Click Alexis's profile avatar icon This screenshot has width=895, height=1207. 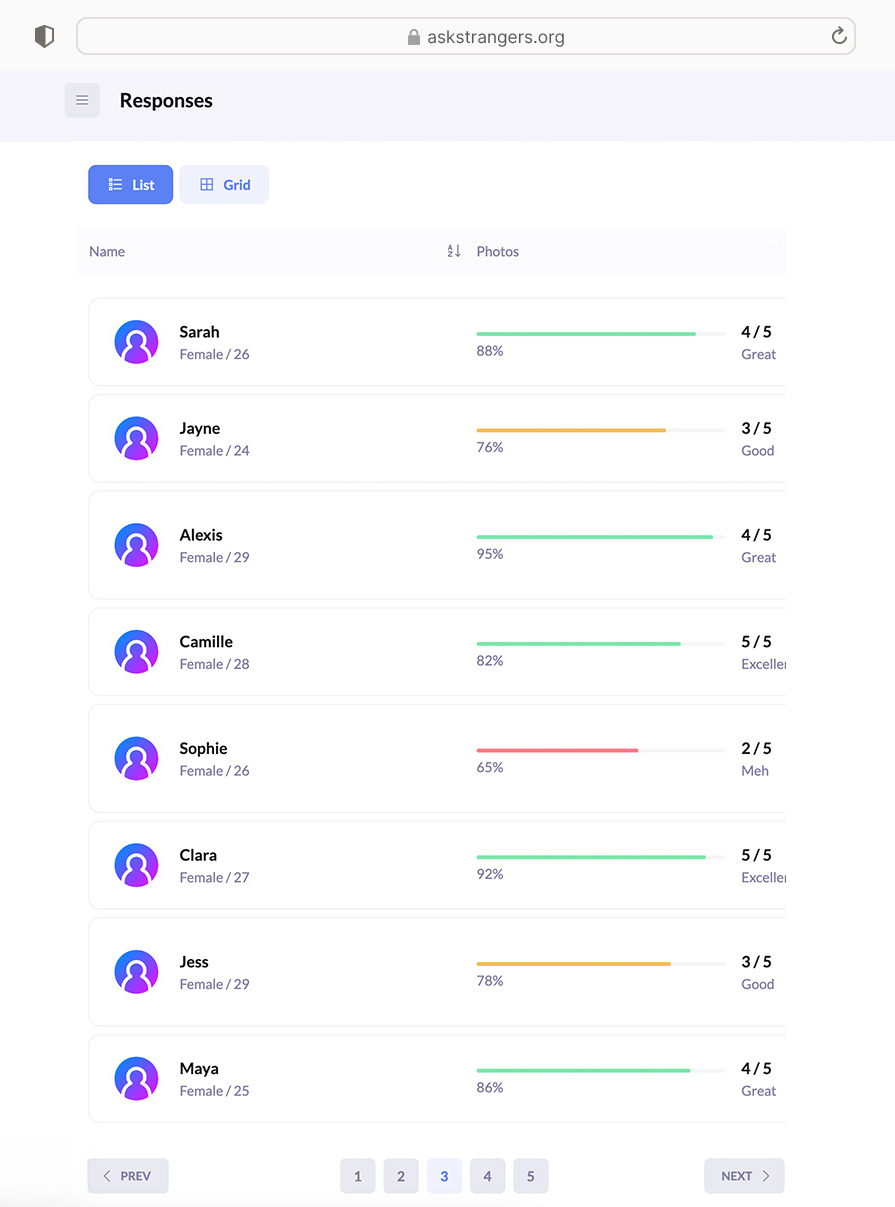click(136, 545)
